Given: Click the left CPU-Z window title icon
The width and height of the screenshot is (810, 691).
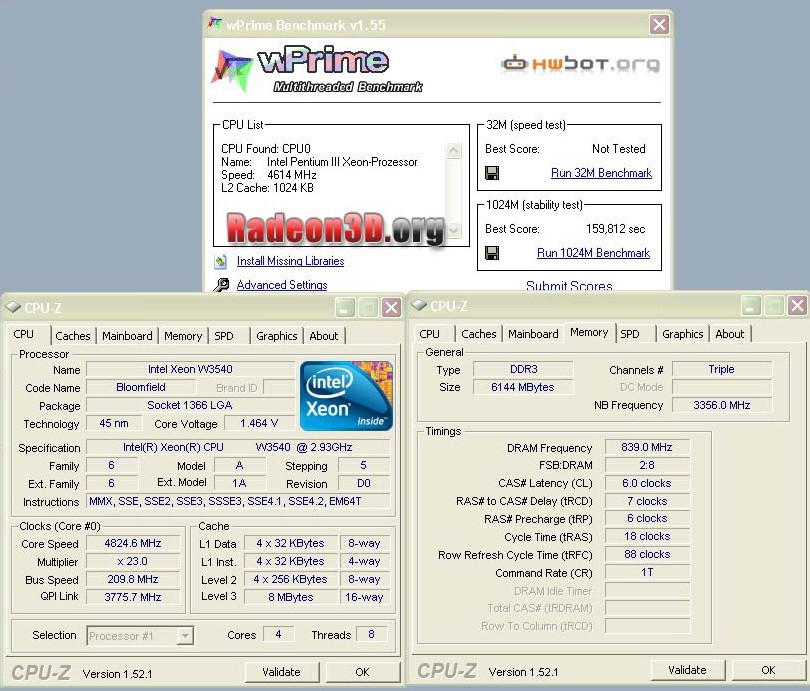Looking at the screenshot, I should pos(13,307).
